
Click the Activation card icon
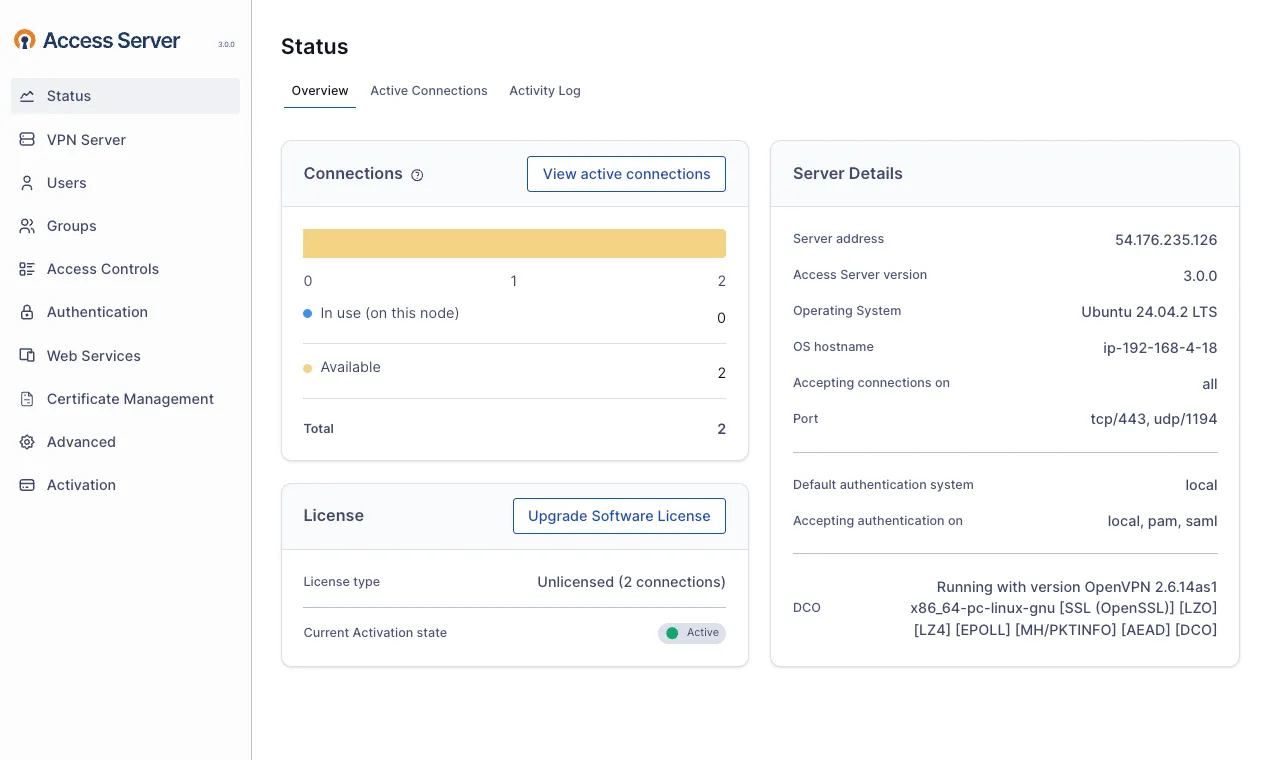click(27, 485)
